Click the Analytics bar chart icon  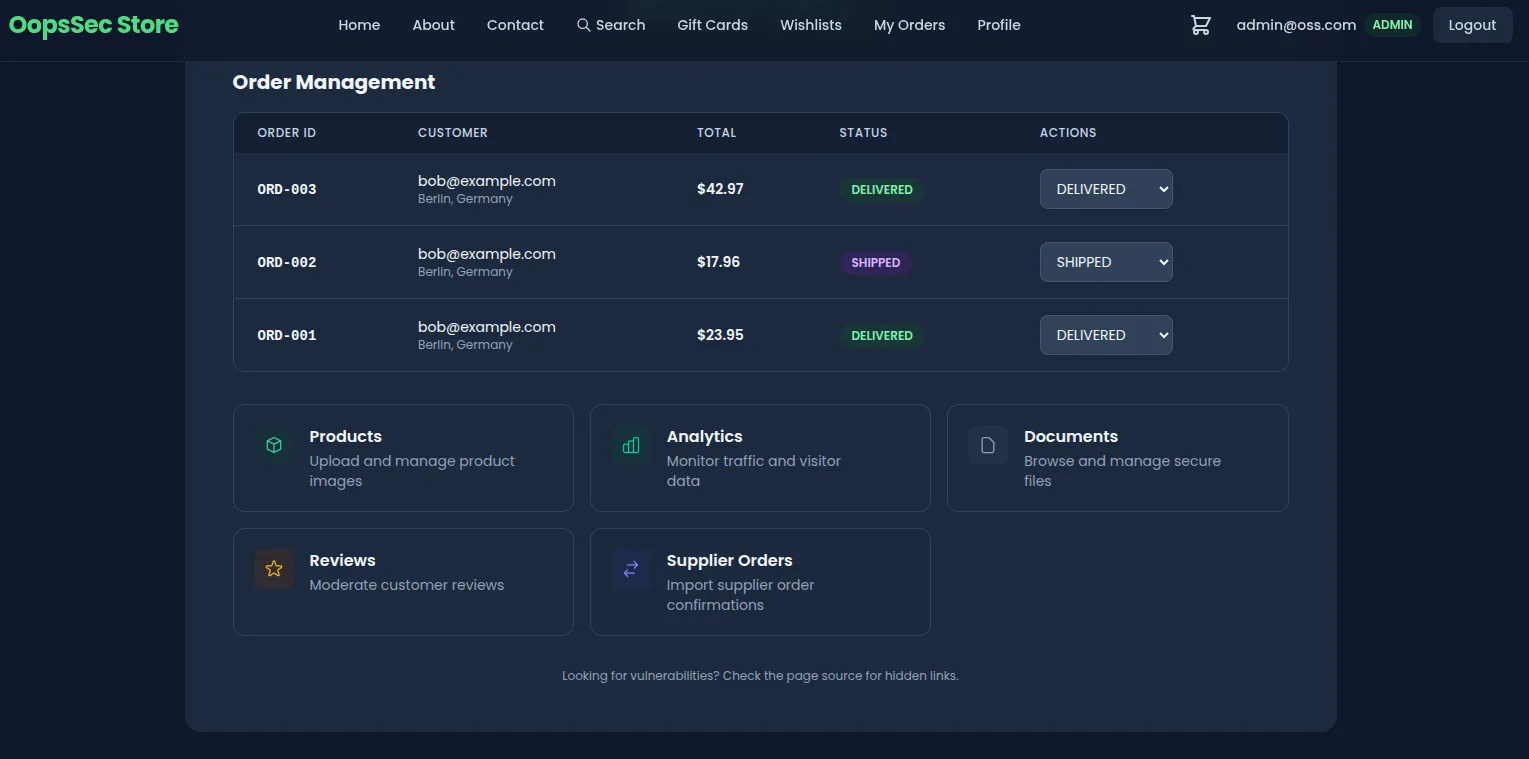click(631, 446)
